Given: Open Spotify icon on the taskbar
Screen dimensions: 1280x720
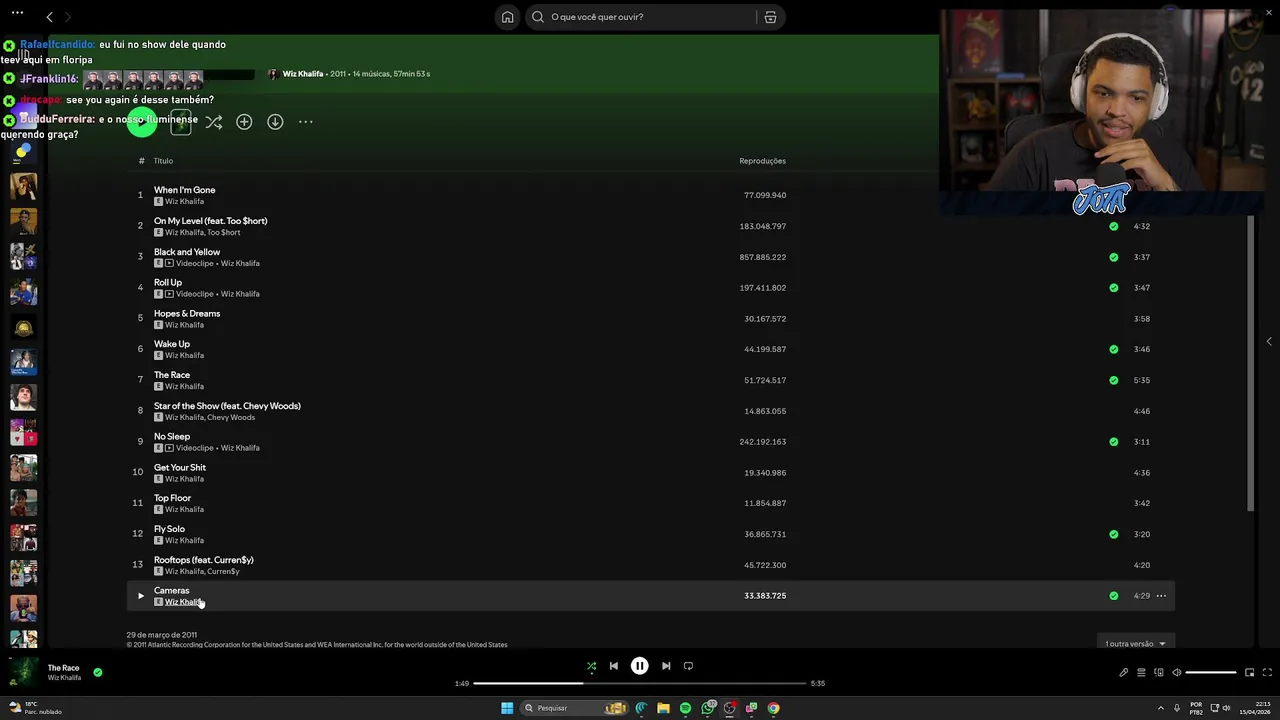Looking at the screenshot, I should (x=685, y=708).
